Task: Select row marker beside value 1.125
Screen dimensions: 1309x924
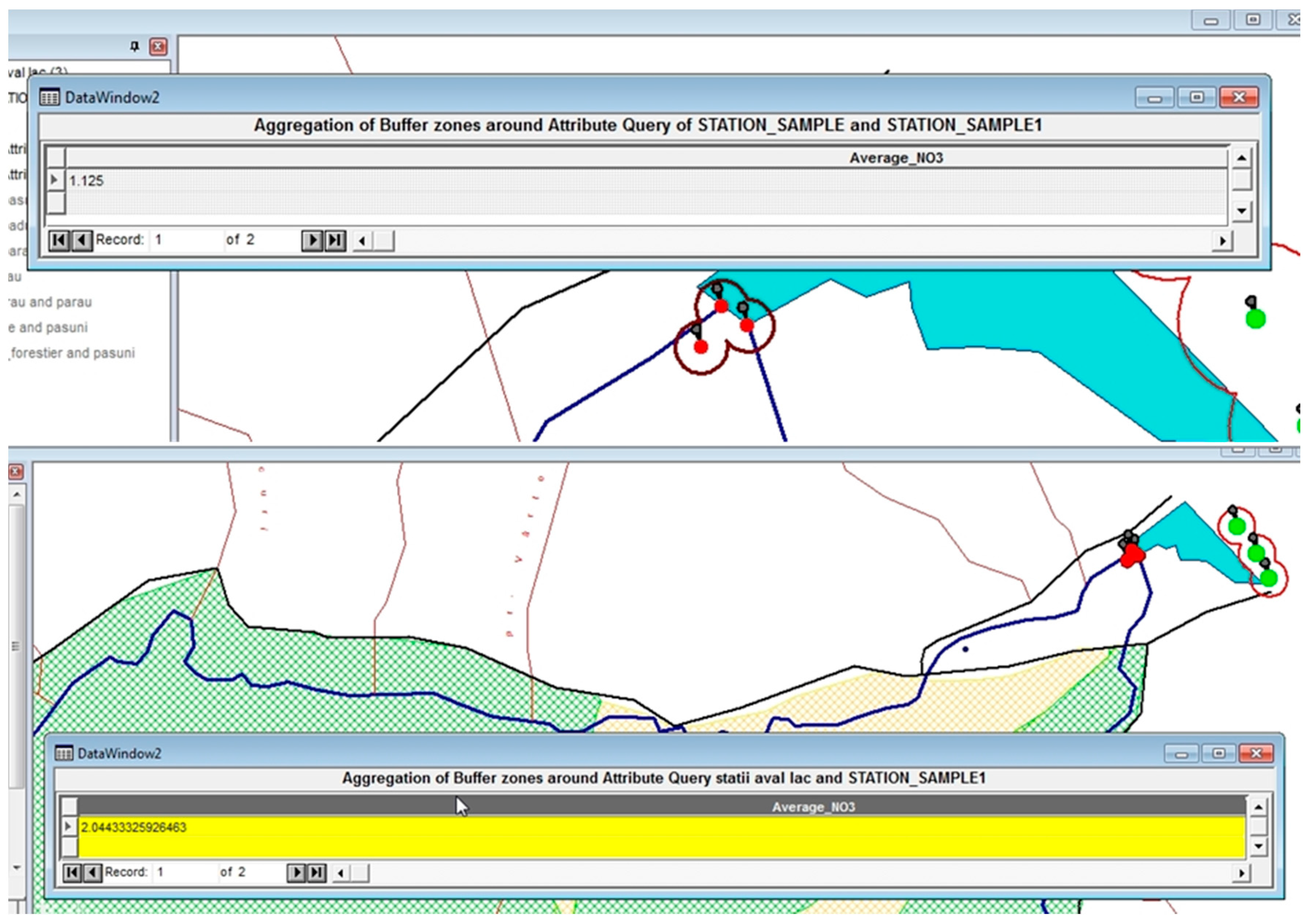Action: tap(55, 181)
